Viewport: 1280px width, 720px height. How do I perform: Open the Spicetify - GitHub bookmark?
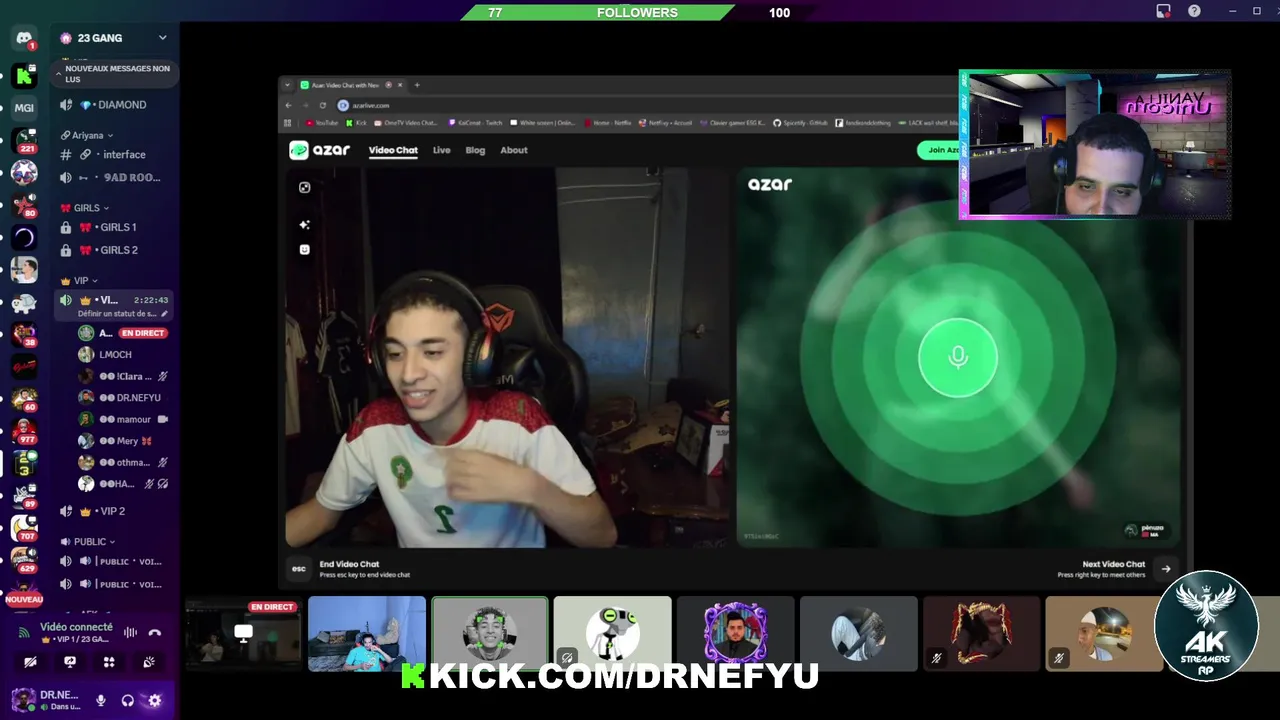point(800,123)
